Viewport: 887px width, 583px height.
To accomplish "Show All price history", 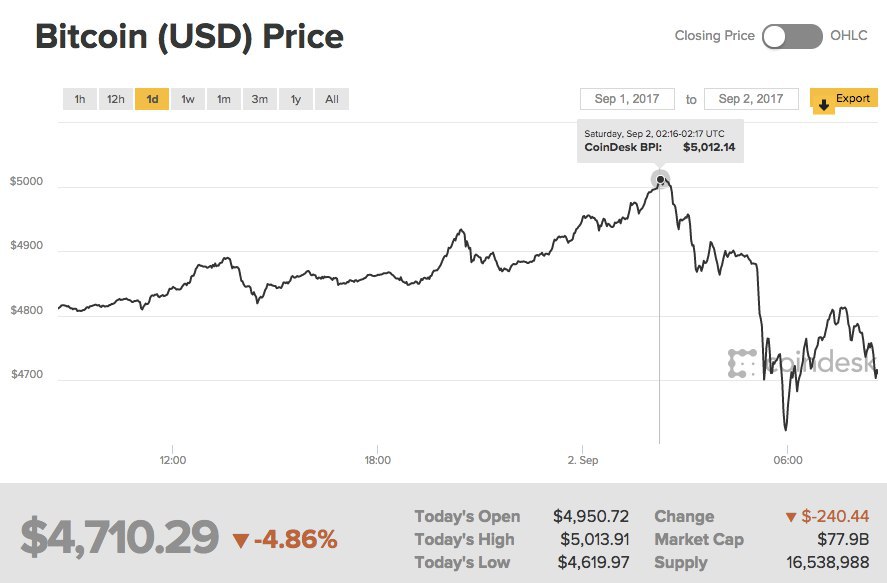I will pos(332,99).
